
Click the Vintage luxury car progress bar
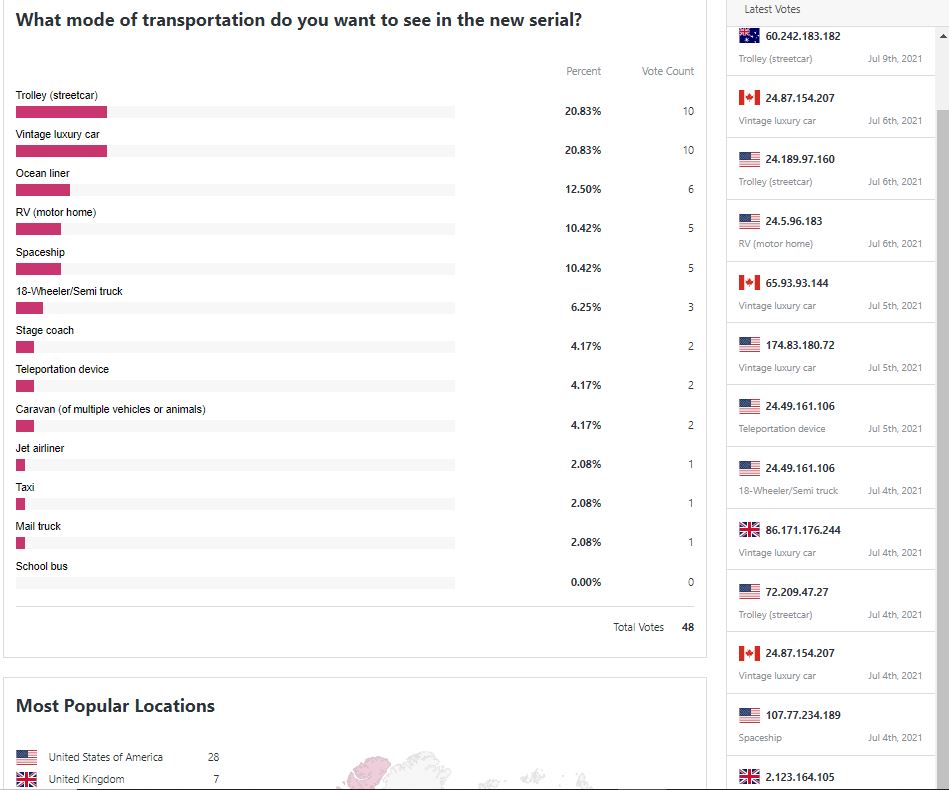click(61, 151)
